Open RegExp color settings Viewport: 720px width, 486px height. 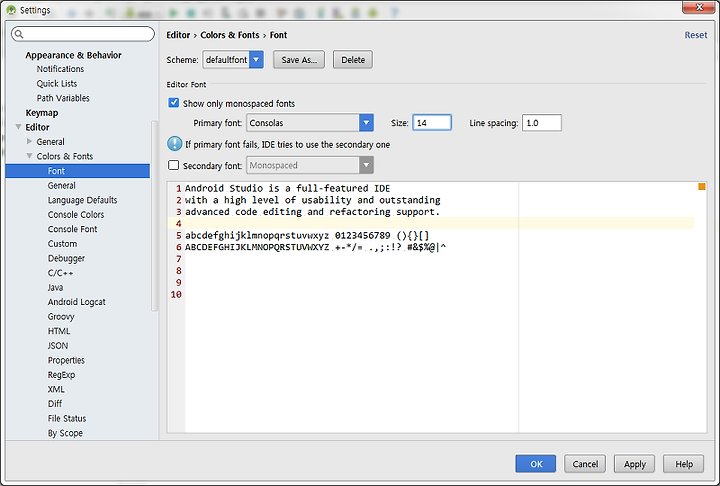tap(61, 375)
